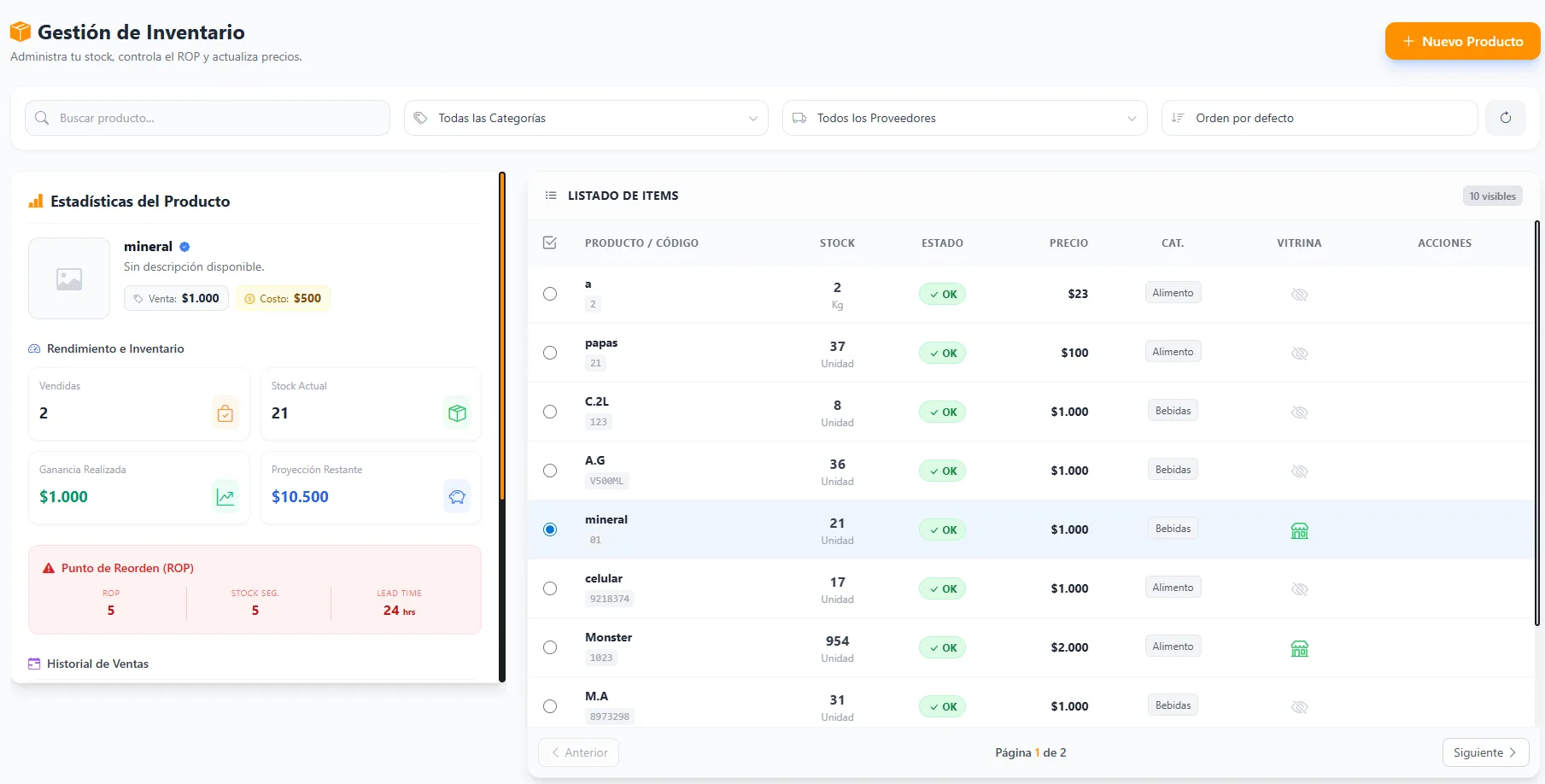1545x784 pixels.
Task: Toggle the vitrina eye icon for A.G
Action: pyautogui.click(x=1299, y=471)
